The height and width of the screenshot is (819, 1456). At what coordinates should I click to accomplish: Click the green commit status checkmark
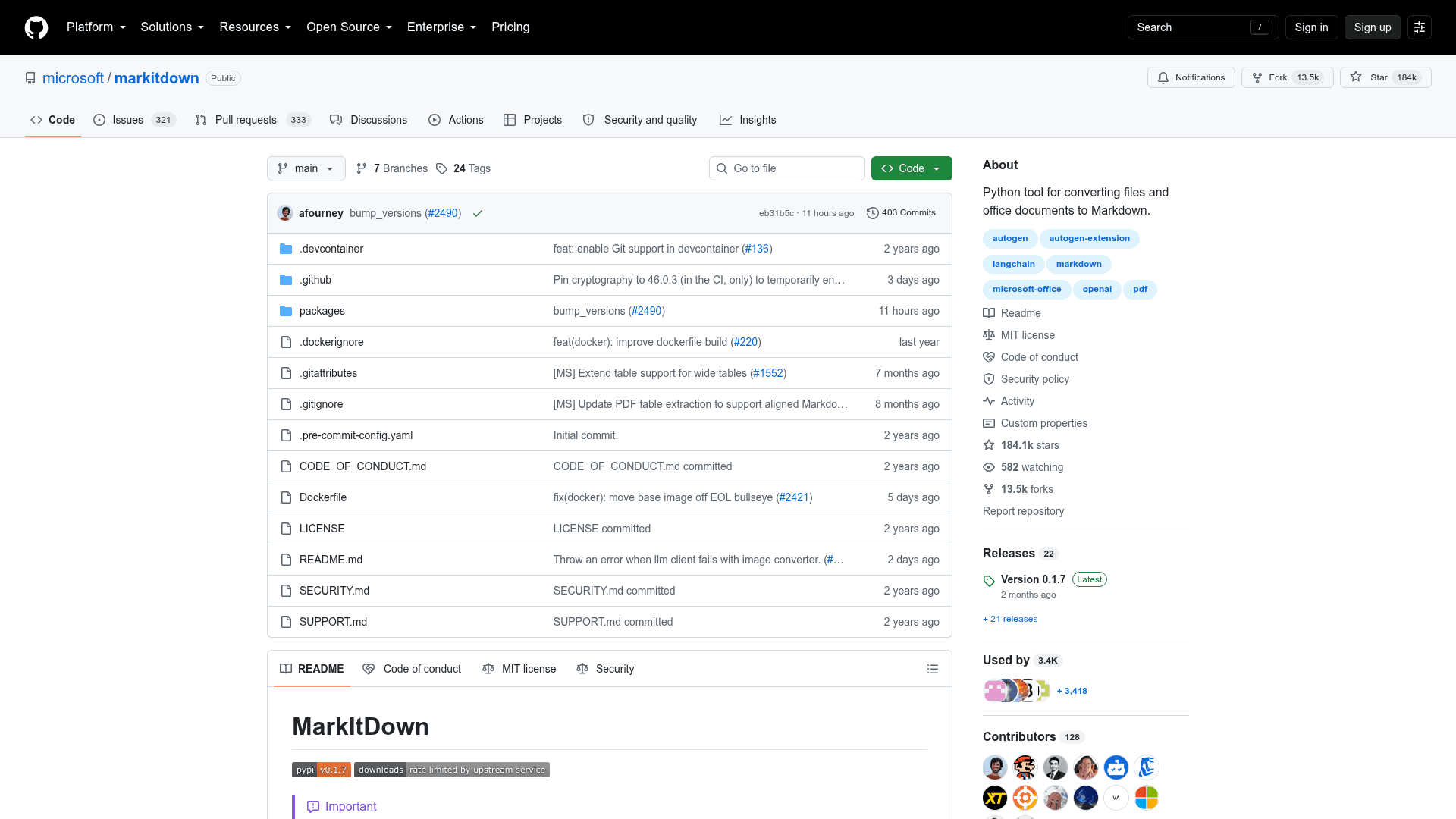click(478, 213)
